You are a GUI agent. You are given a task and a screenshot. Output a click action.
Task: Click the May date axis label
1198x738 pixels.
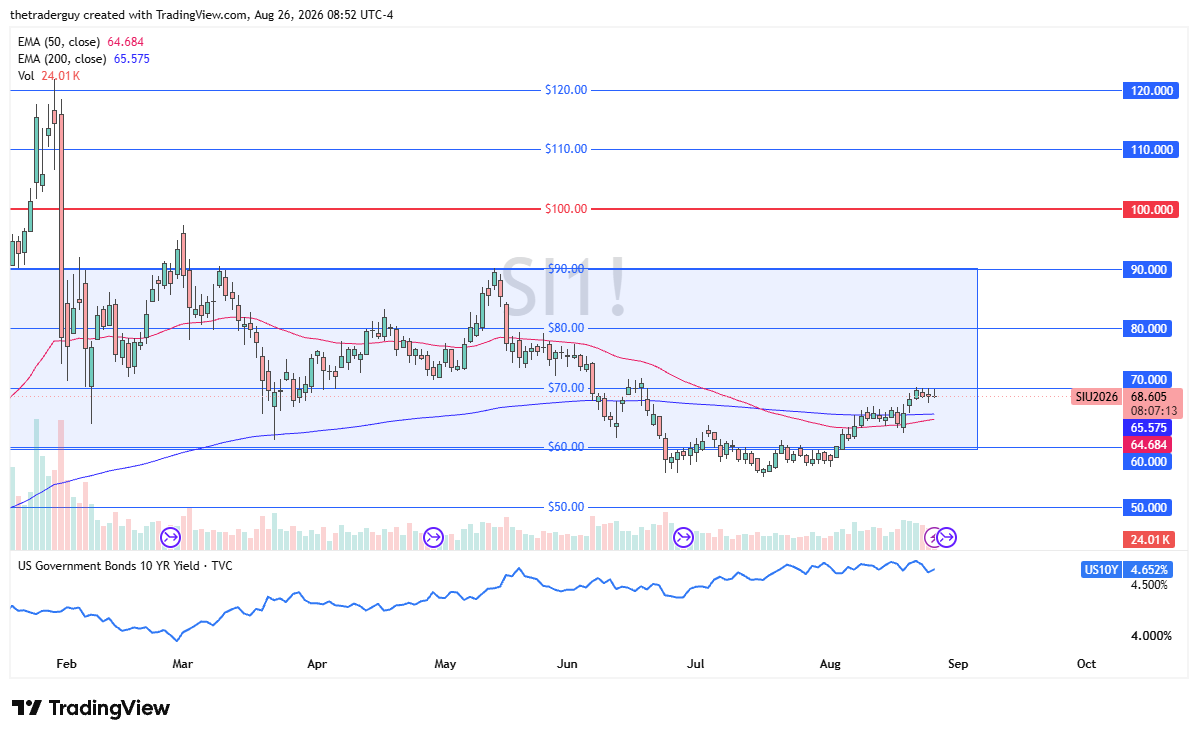[x=445, y=664]
